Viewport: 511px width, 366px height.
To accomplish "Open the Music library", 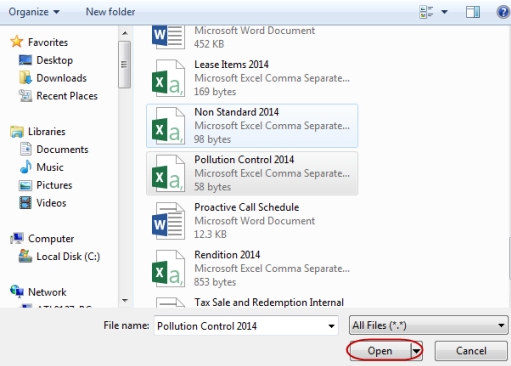I will [50, 167].
